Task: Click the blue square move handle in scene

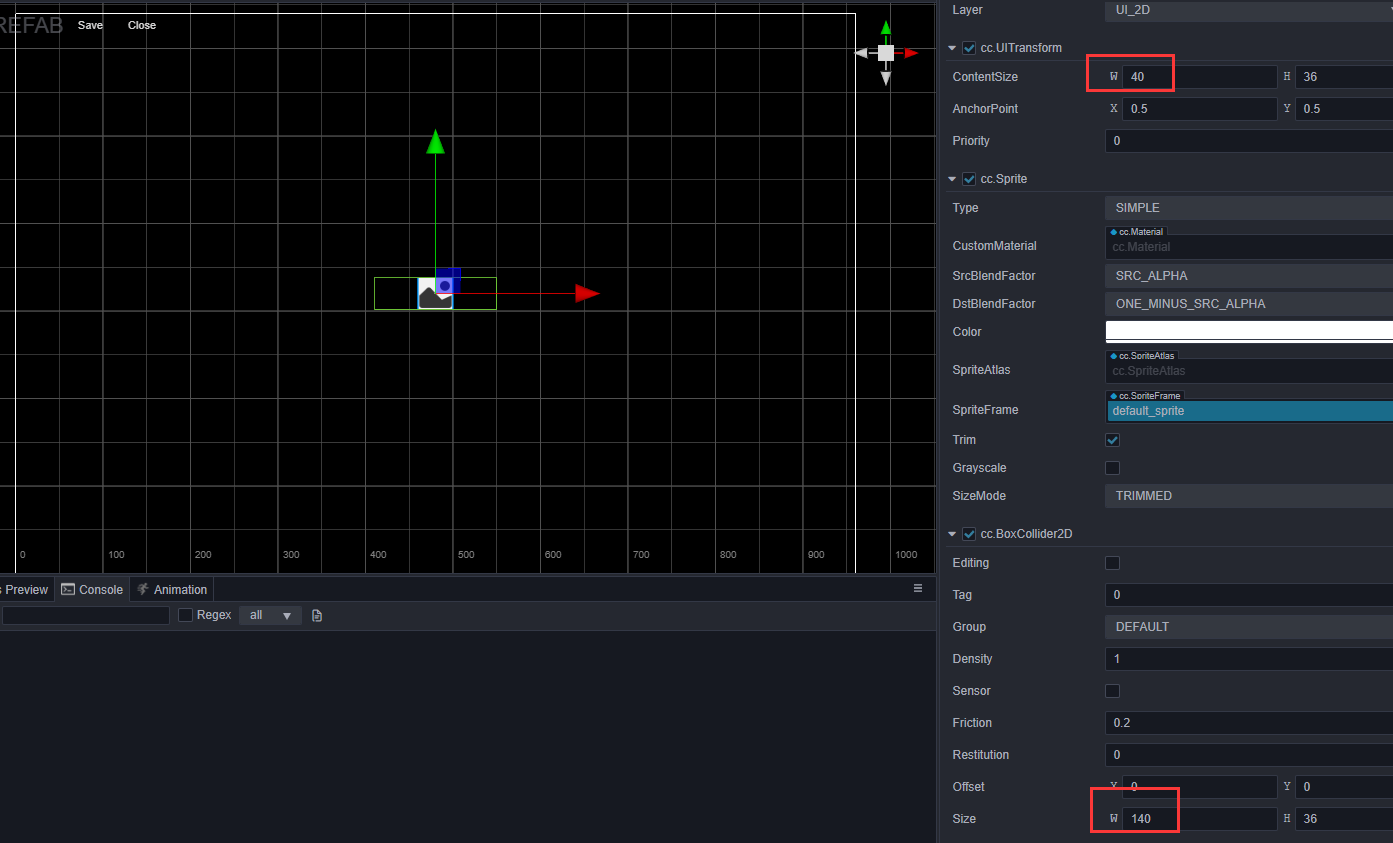Action: pyautogui.click(x=449, y=280)
